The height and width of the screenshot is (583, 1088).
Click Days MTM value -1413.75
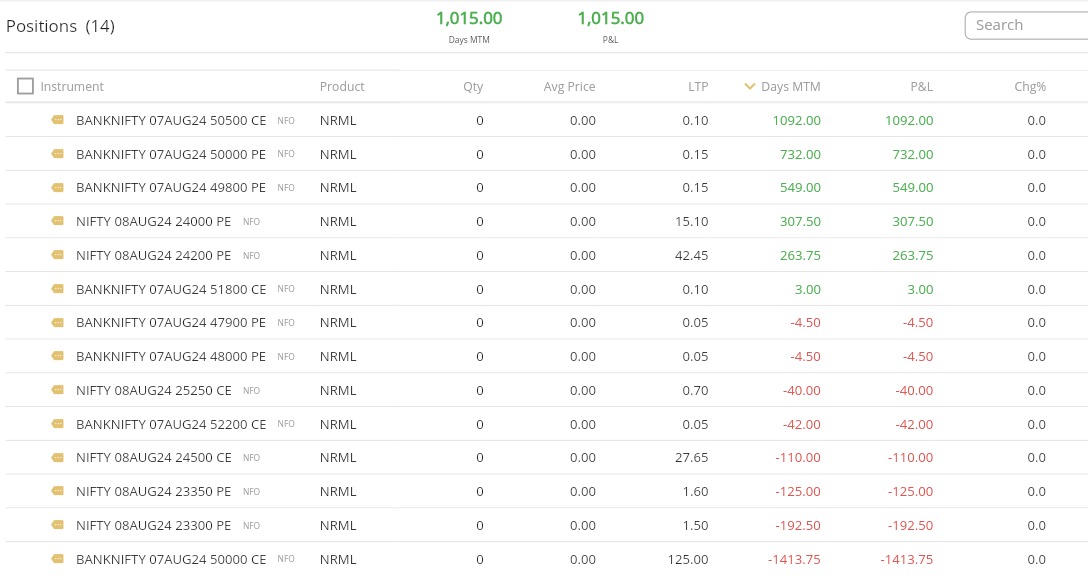(x=794, y=559)
